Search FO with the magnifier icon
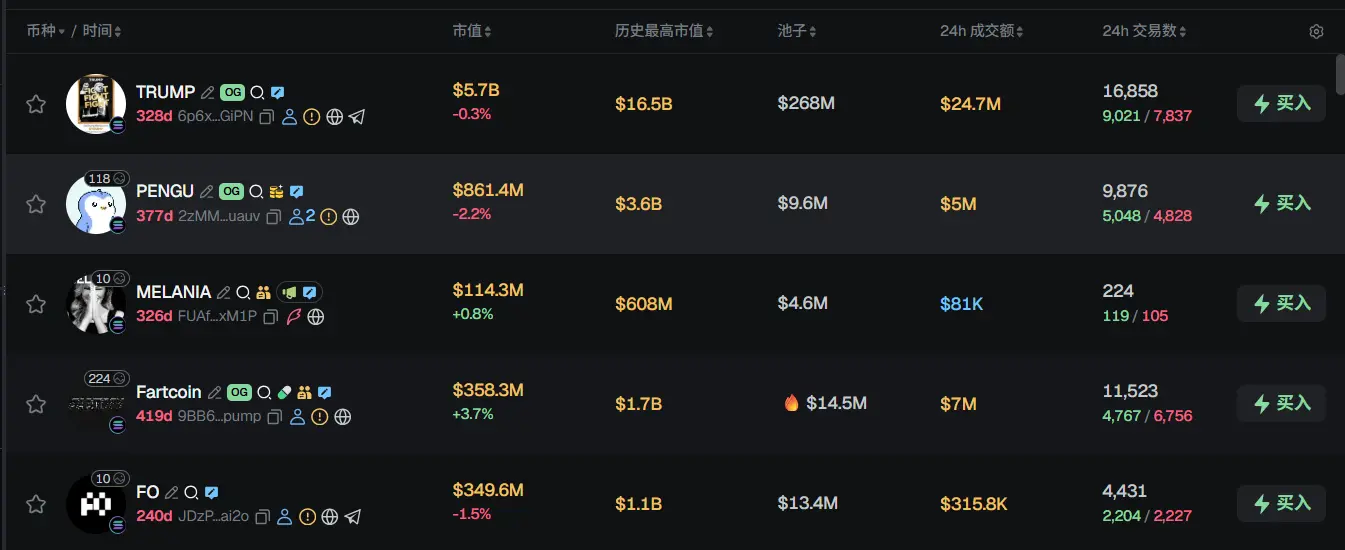 click(191, 492)
